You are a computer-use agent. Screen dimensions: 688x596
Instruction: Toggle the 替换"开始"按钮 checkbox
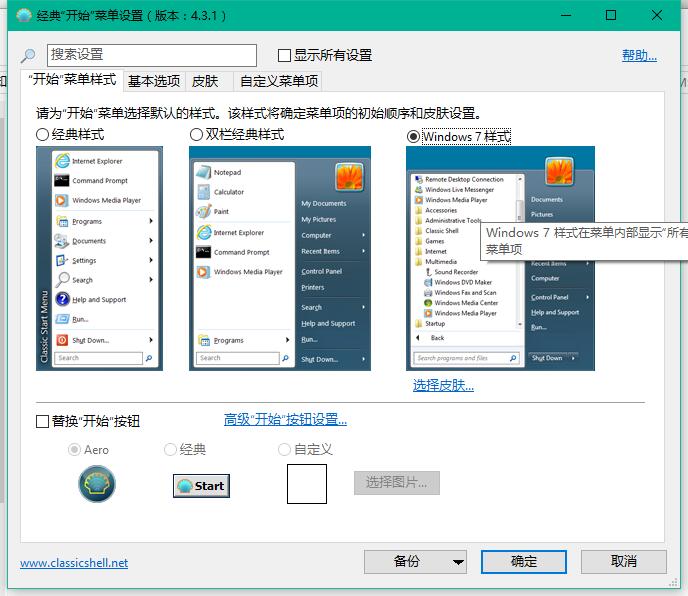click(x=42, y=421)
